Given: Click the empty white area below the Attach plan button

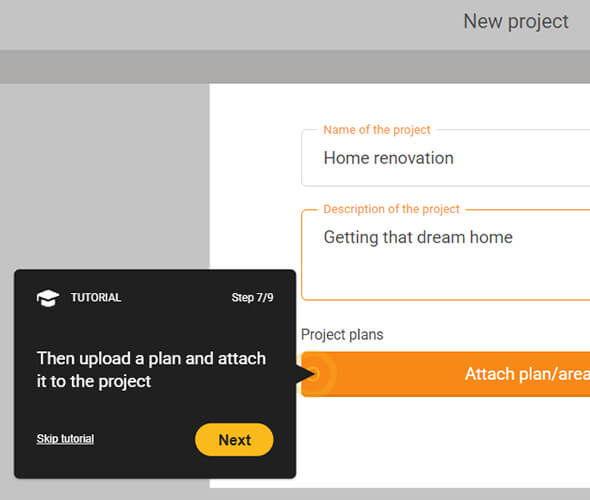Looking at the screenshot, I should [x=444, y=442].
